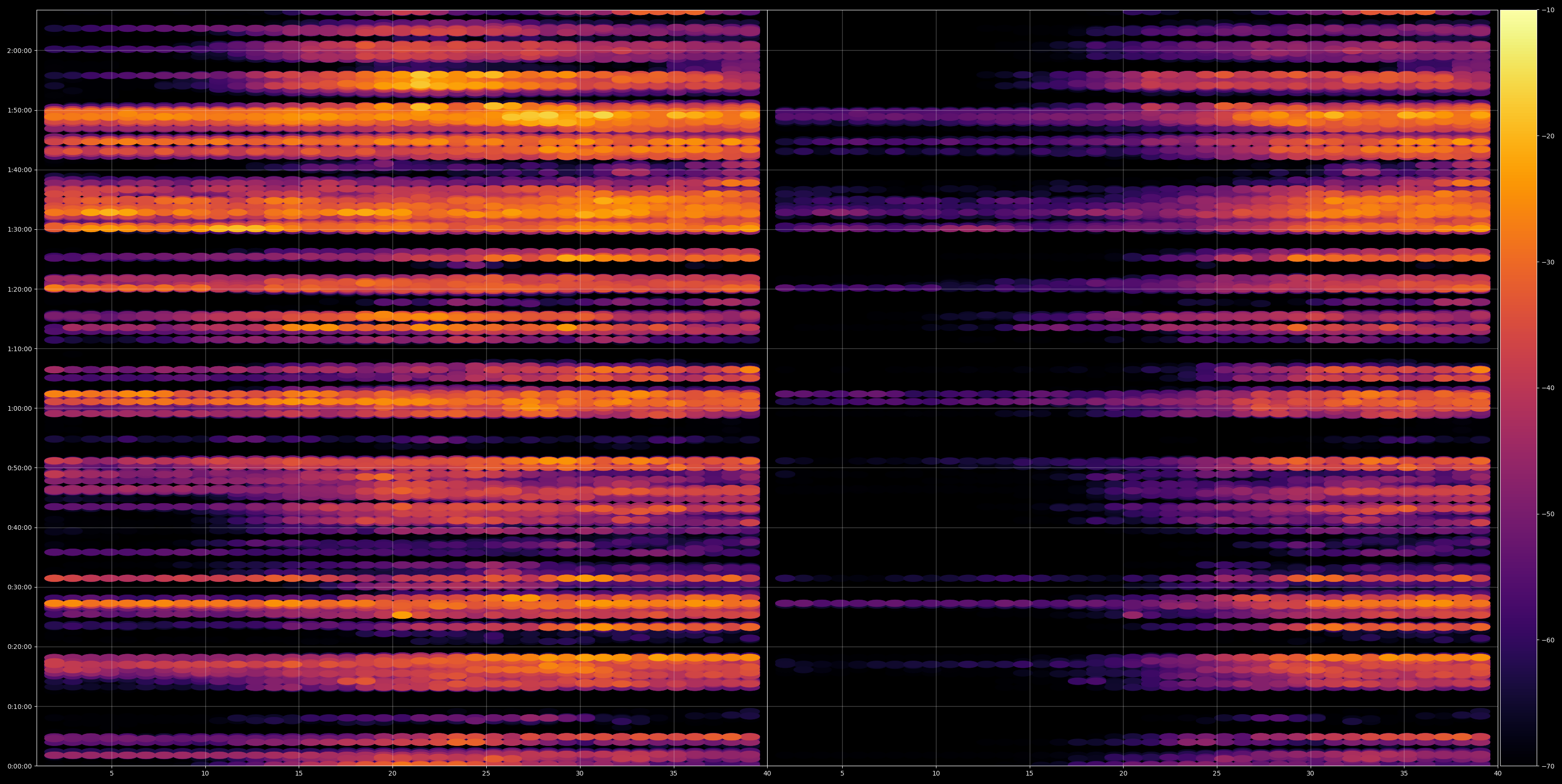
Task: Click x-axis label 40 at the right heatmap's end
Action: tap(1498, 774)
